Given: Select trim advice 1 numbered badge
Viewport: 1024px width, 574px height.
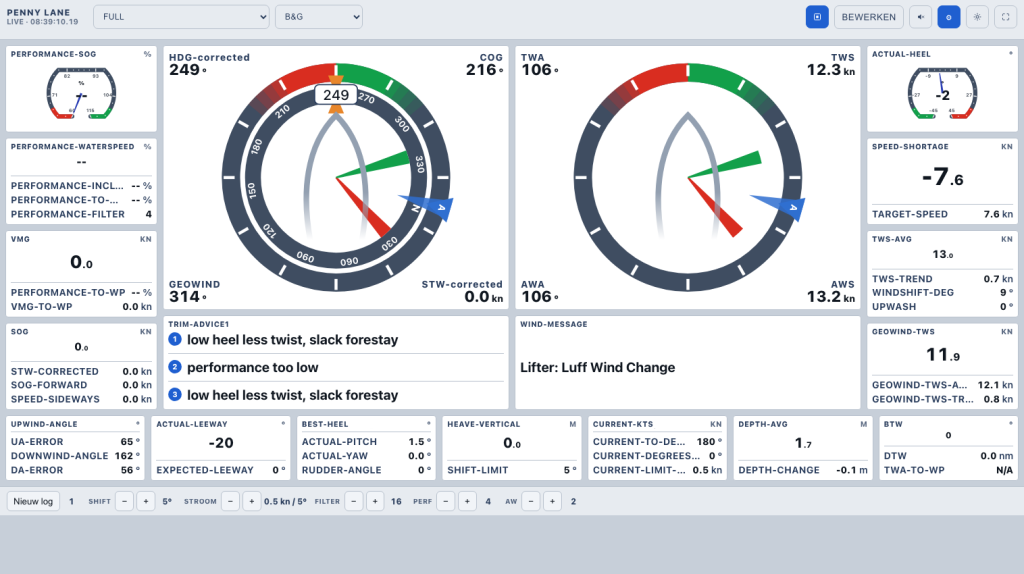Looking at the screenshot, I should (175, 340).
